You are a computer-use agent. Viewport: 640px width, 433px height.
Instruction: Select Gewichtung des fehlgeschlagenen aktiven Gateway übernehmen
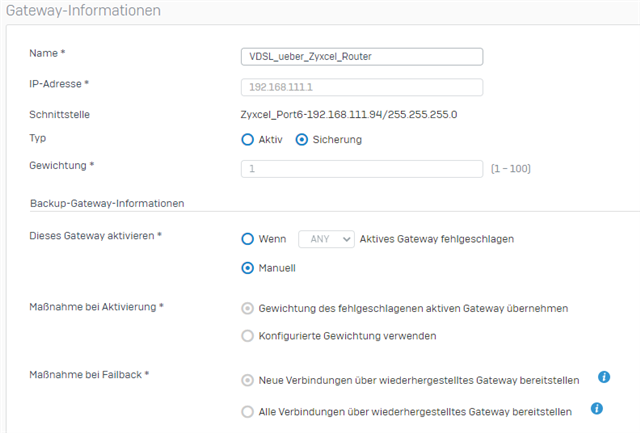pos(248,307)
